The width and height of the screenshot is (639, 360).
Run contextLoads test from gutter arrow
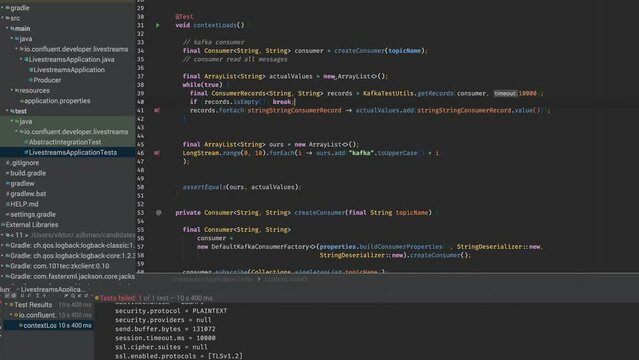tap(158, 25)
